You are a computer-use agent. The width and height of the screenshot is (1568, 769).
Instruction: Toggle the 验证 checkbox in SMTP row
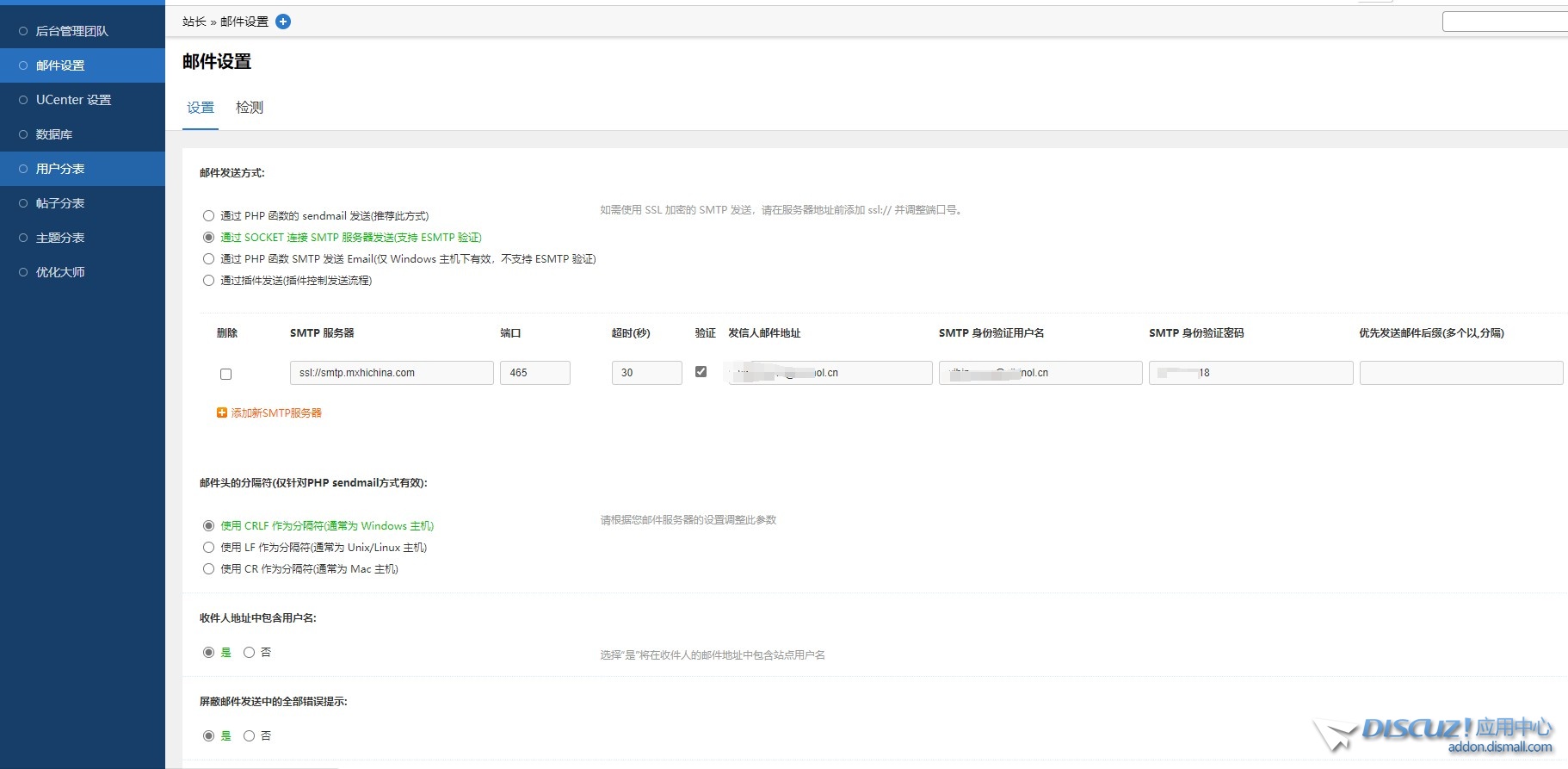point(701,372)
